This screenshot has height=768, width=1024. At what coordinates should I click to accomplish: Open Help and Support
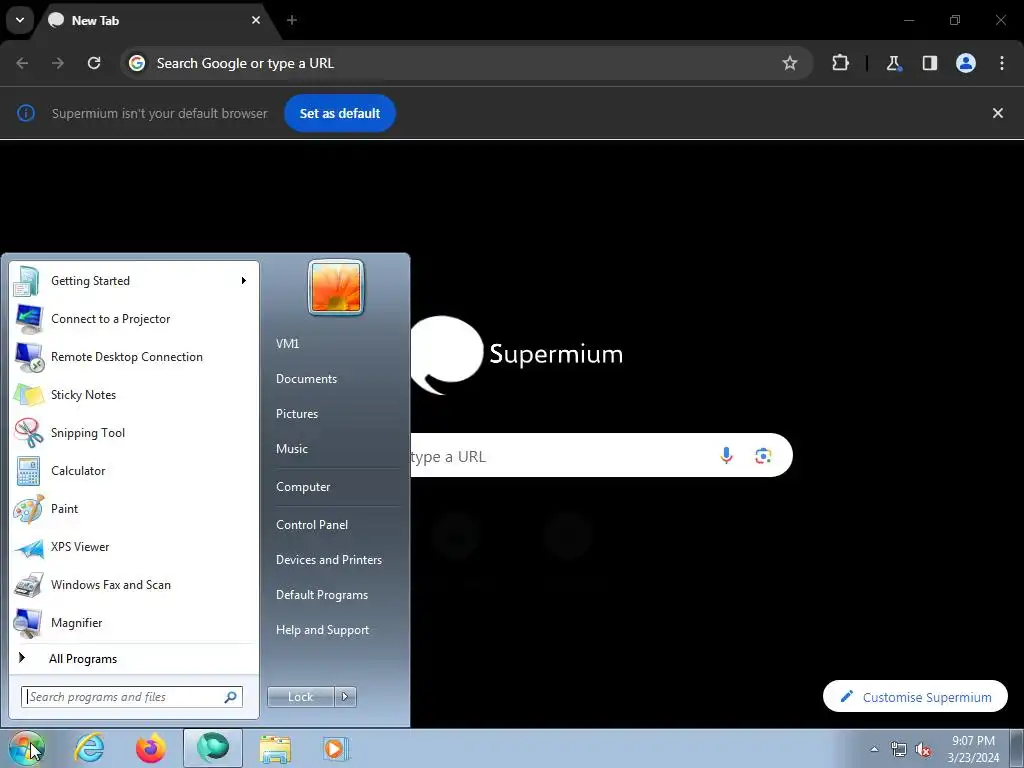pyautogui.click(x=323, y=630)
